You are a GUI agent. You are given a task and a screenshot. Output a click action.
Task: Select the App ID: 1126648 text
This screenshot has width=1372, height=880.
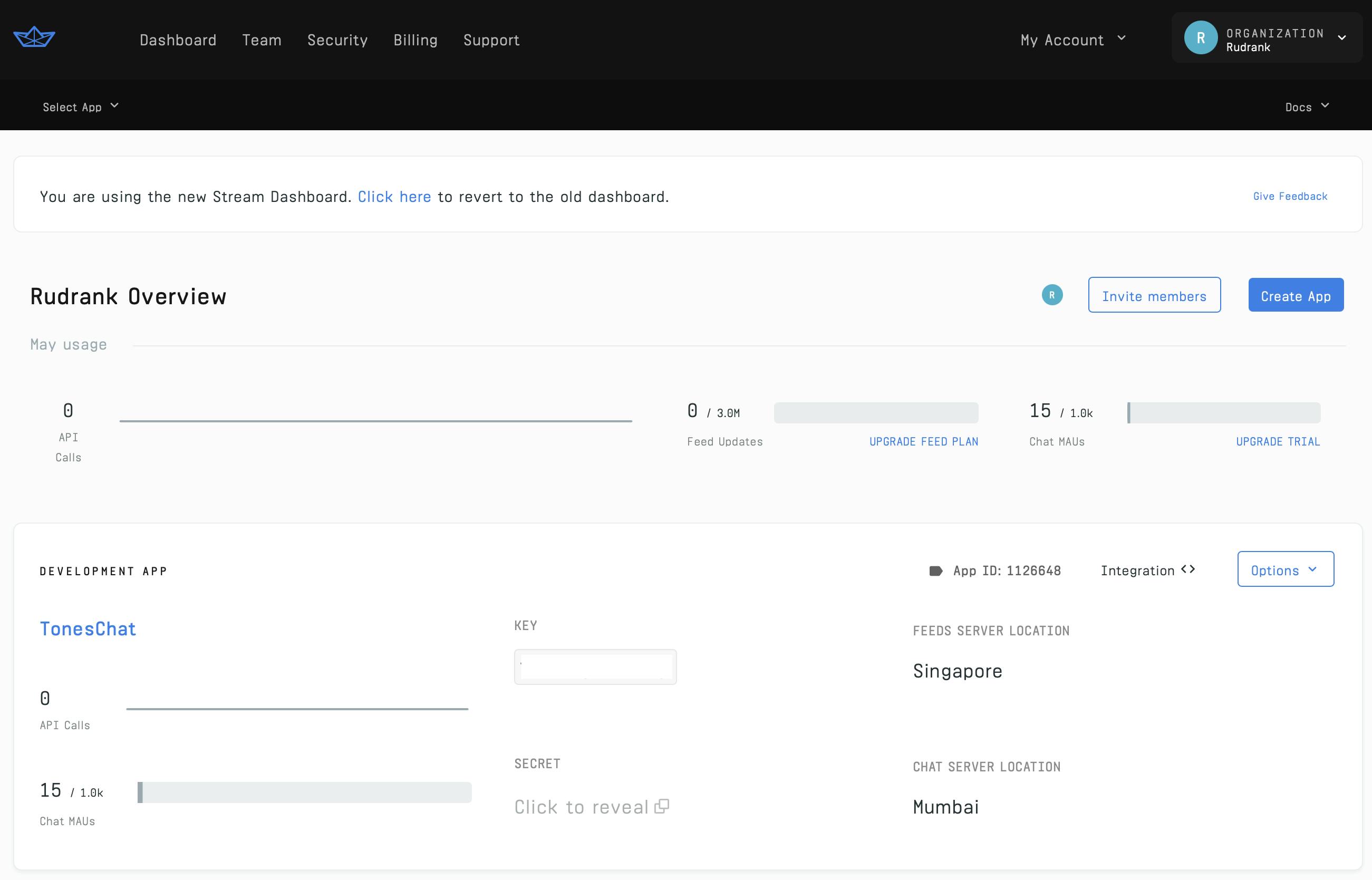[x=1007, y=571]
